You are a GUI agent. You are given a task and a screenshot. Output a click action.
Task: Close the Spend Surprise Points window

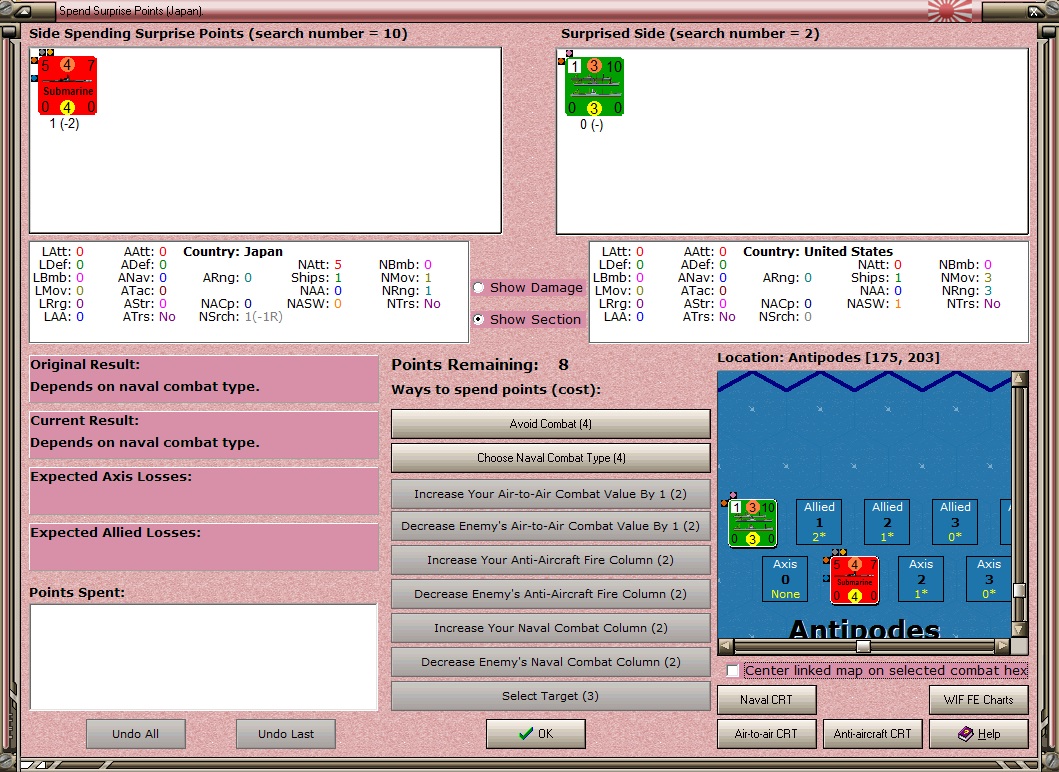tap(1033, 11)
